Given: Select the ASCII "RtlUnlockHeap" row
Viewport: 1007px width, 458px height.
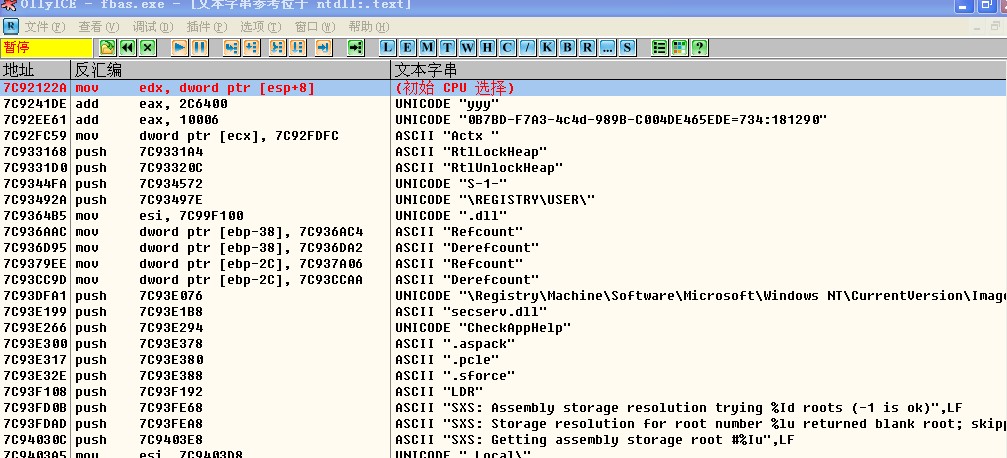Looking at the screenshot, I should [503, 168].
